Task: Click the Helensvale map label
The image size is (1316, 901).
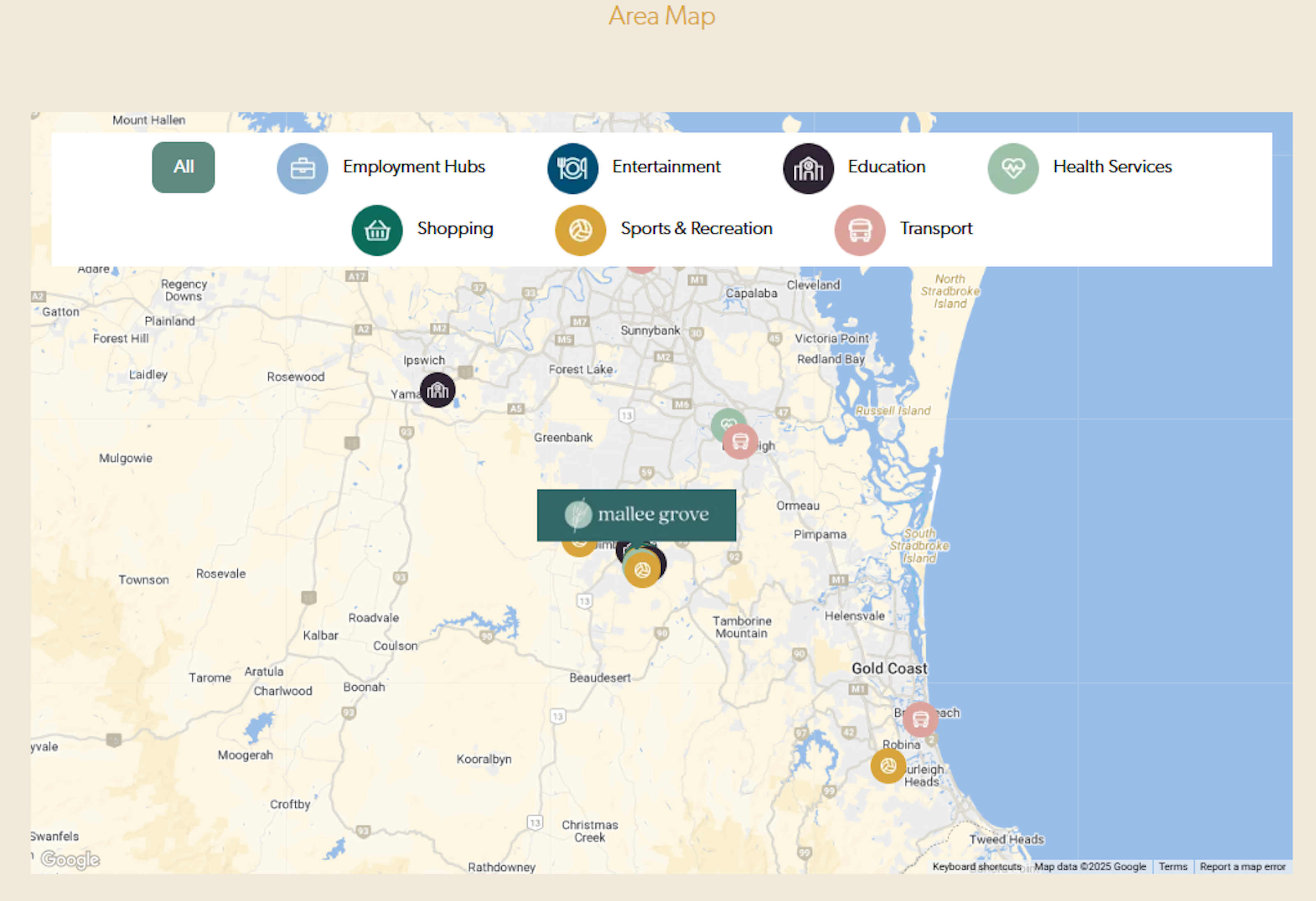Action: tap(855, 616)
